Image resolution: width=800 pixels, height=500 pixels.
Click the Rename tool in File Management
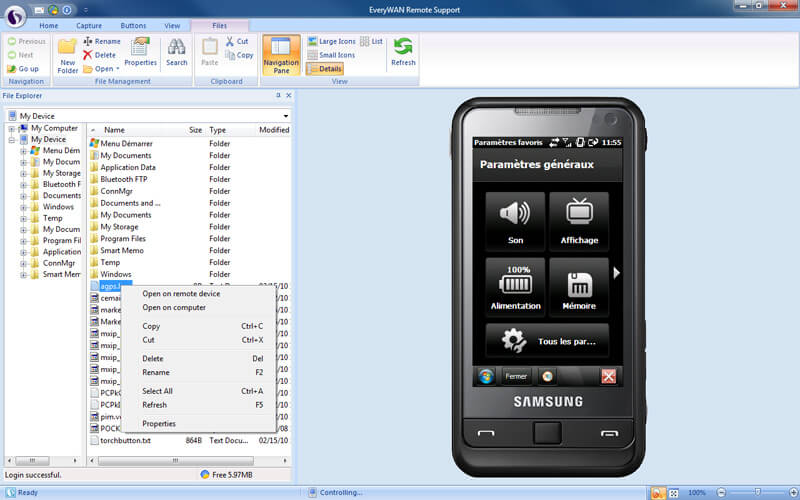[102, 41]
